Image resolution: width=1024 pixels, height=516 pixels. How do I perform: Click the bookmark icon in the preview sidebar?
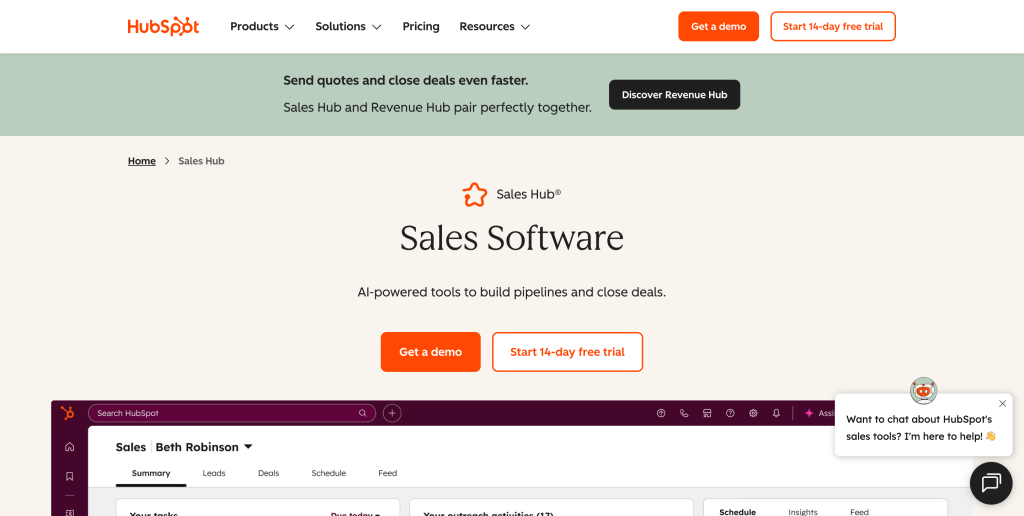pyautogui.click(x=69, y=477)
